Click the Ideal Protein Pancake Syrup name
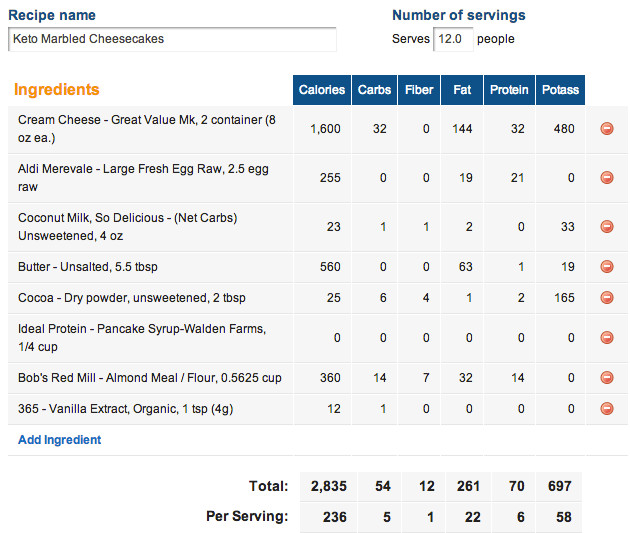 [142, 337]
